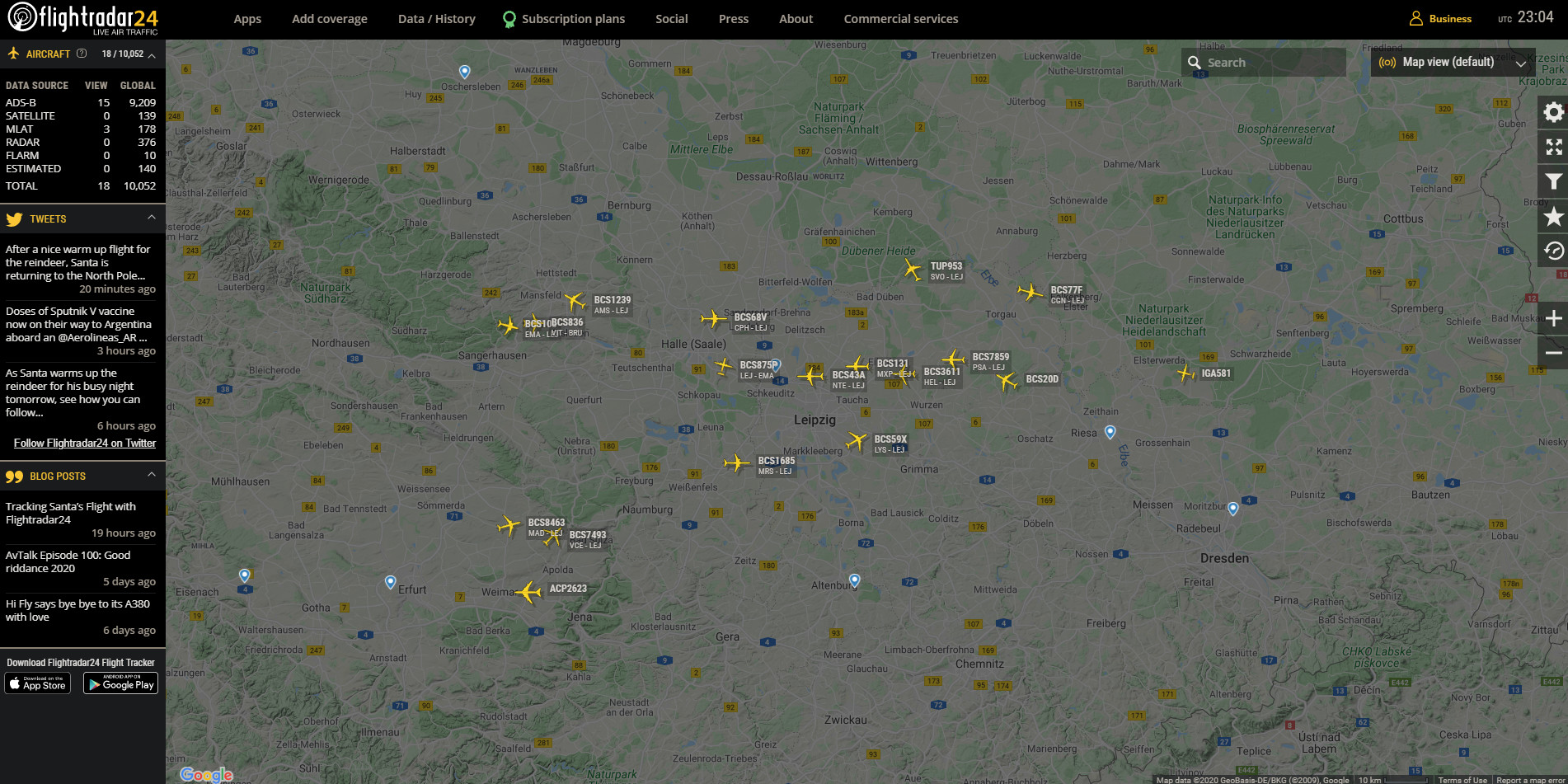The image size is (1568, 784).
Task: Select aircraft TUP953 on map
Action: click(x=912, y=270)
